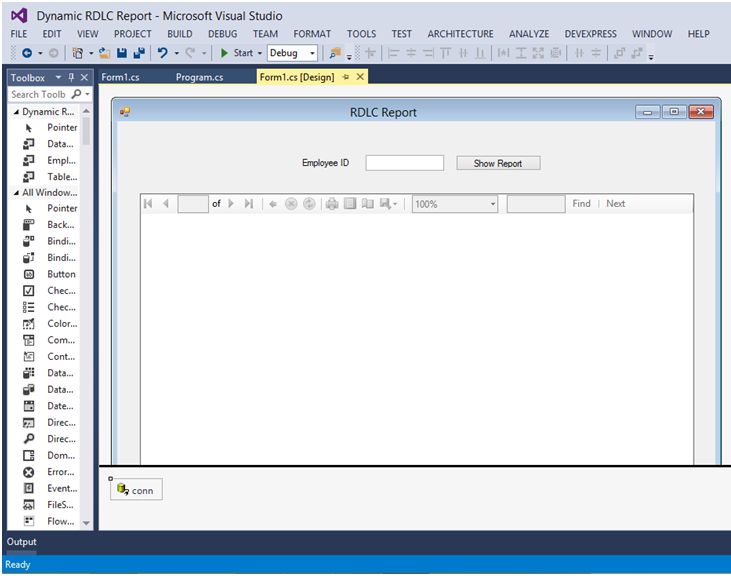Open the ARCHITECTURE menu
Image resolution: width=731 pixels, height=576 pixels.
[x=460, y=34]
